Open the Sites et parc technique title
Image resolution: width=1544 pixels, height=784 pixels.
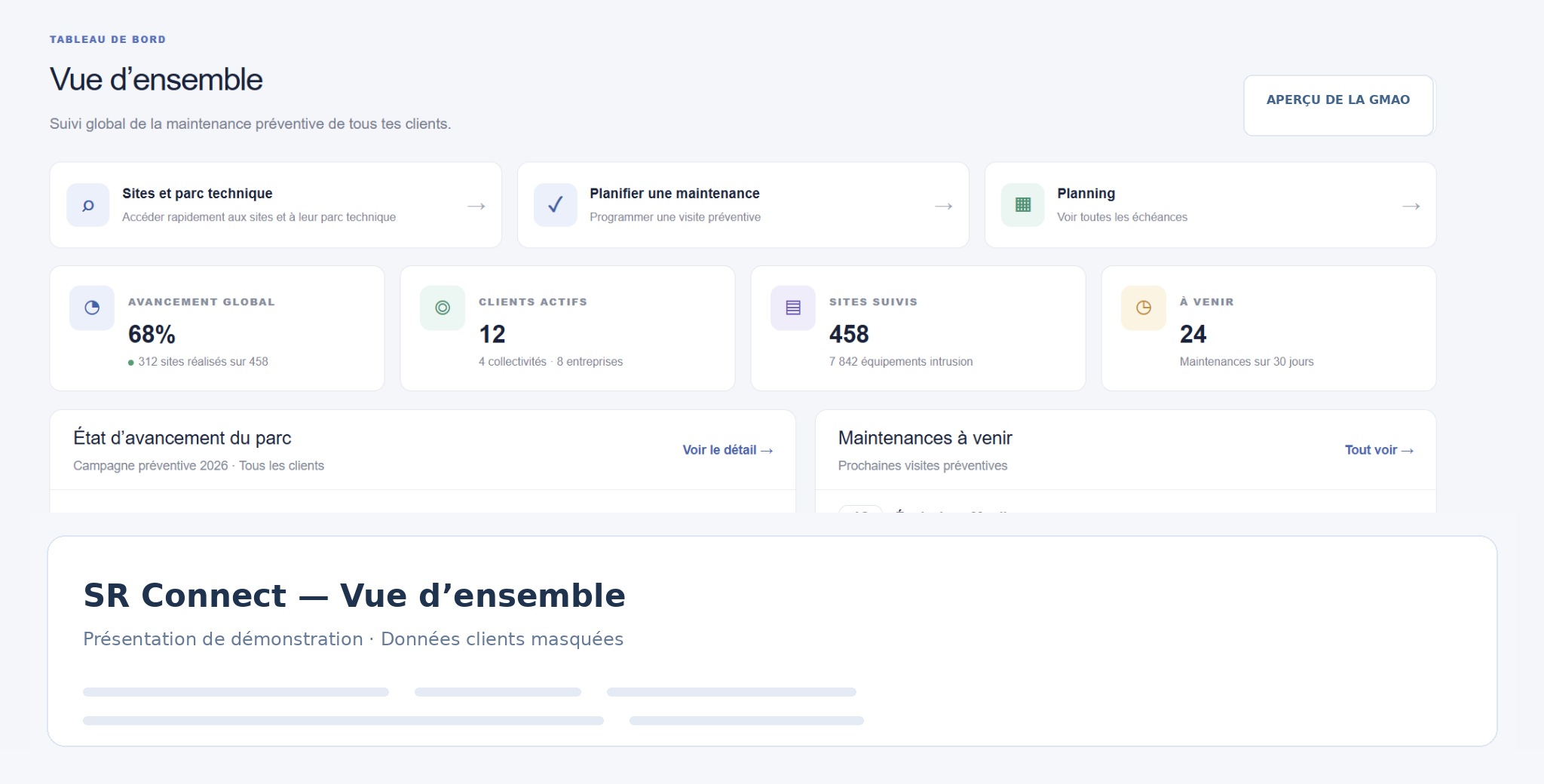198,194
